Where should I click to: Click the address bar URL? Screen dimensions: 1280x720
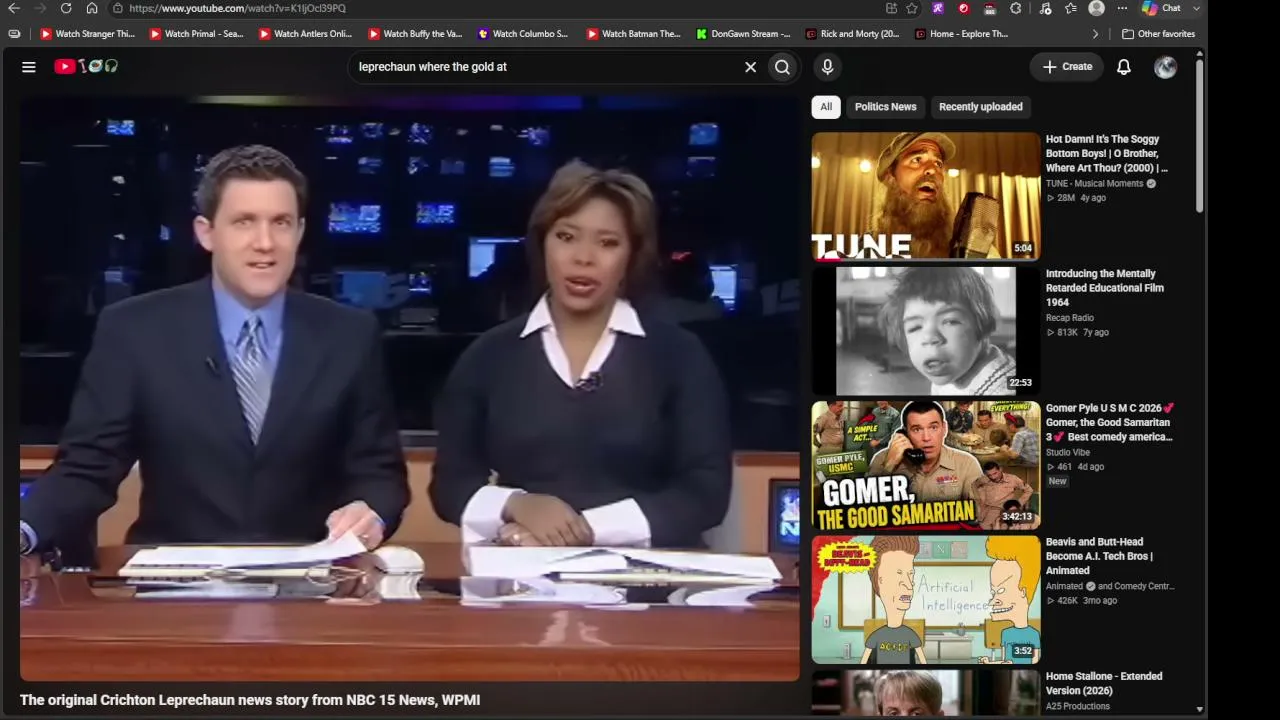(238, 8)
